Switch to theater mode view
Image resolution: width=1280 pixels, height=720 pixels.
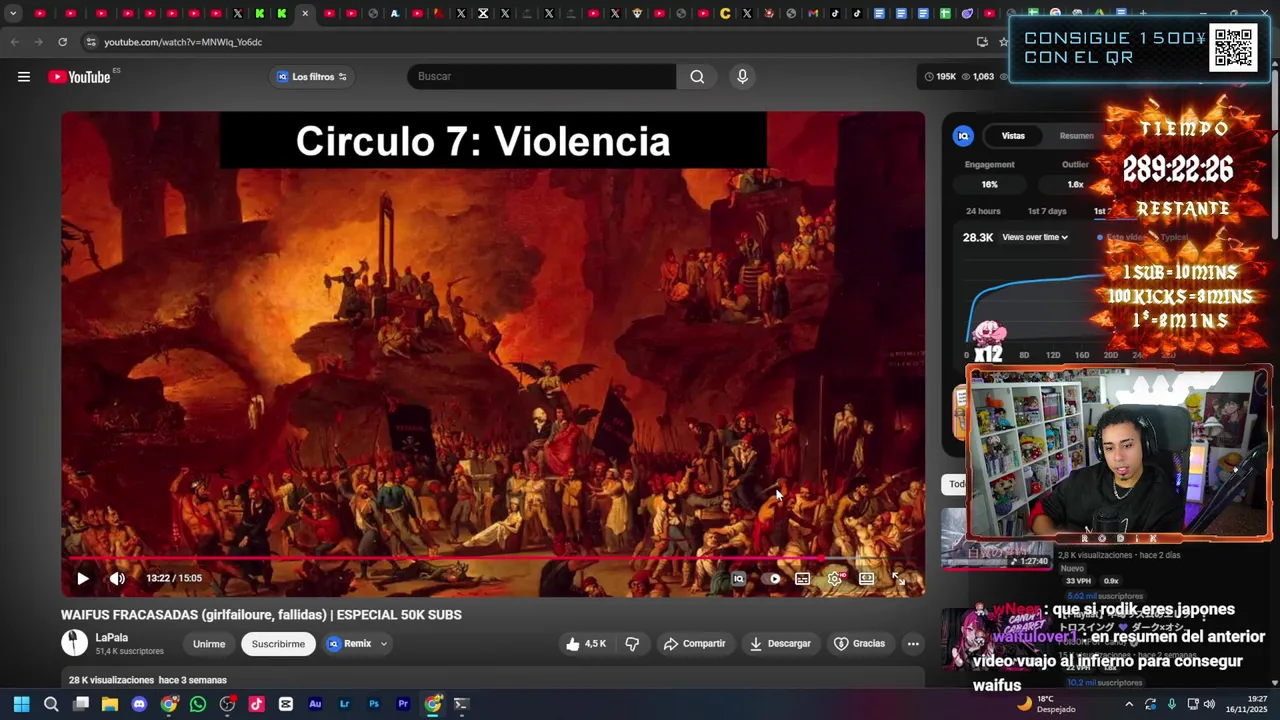tap(867, 578)
